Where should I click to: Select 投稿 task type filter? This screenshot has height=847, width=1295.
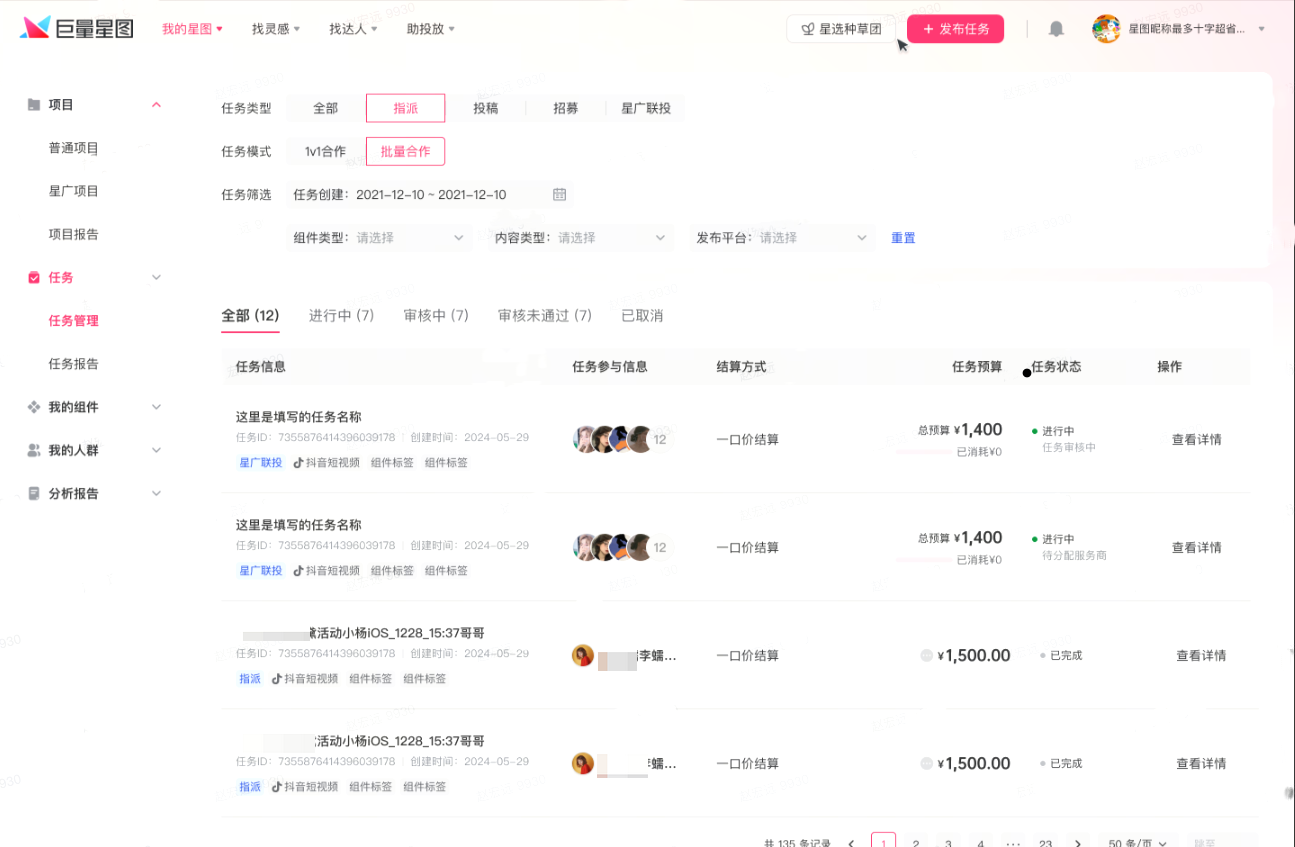486,108
